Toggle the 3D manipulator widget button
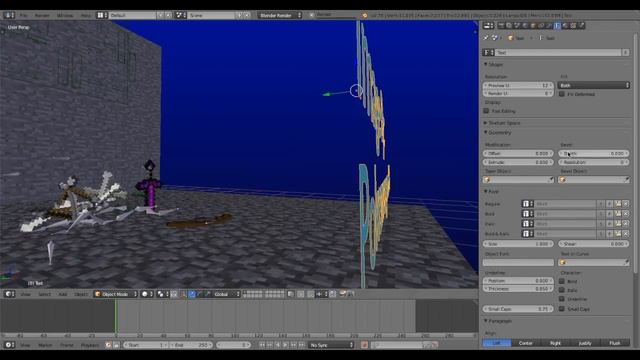The image size is (640, 360). click(x=184, y=294)
